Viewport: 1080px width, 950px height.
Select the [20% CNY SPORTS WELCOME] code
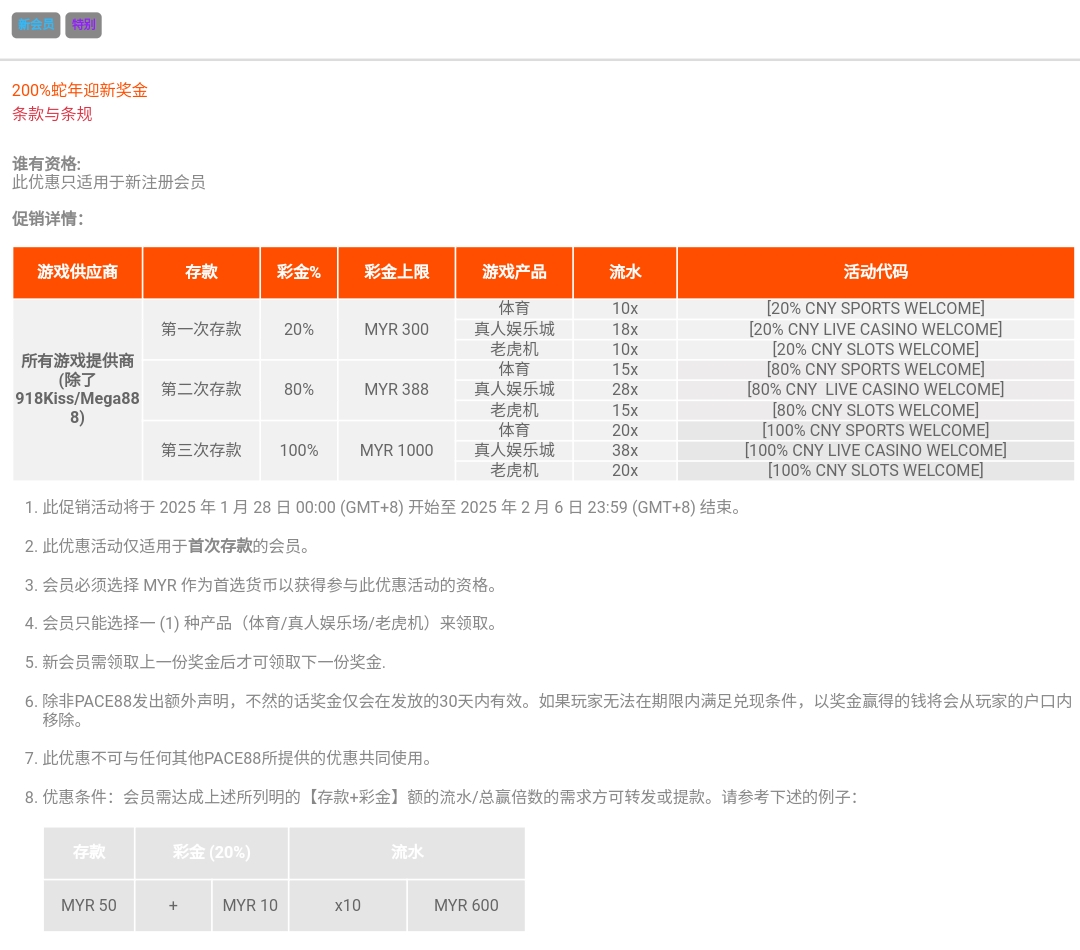[875, 308]
